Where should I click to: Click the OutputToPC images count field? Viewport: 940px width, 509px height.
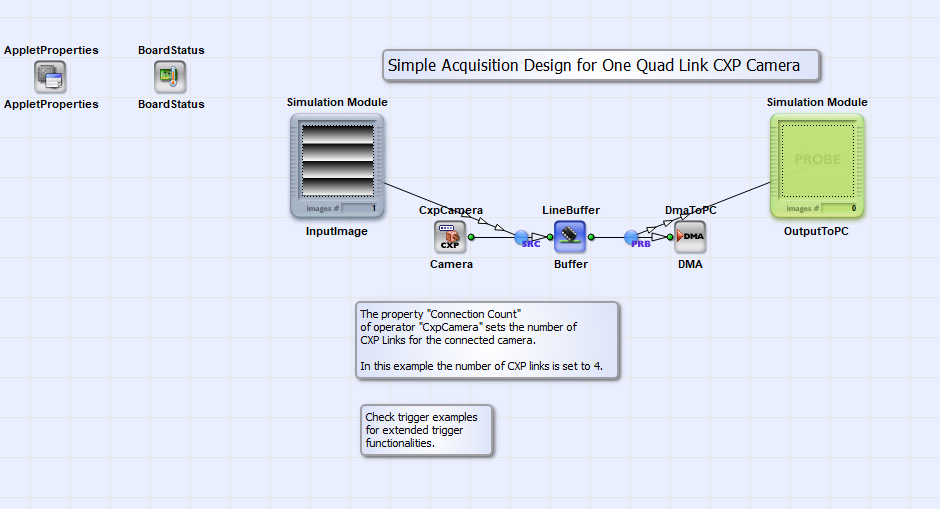839,208
